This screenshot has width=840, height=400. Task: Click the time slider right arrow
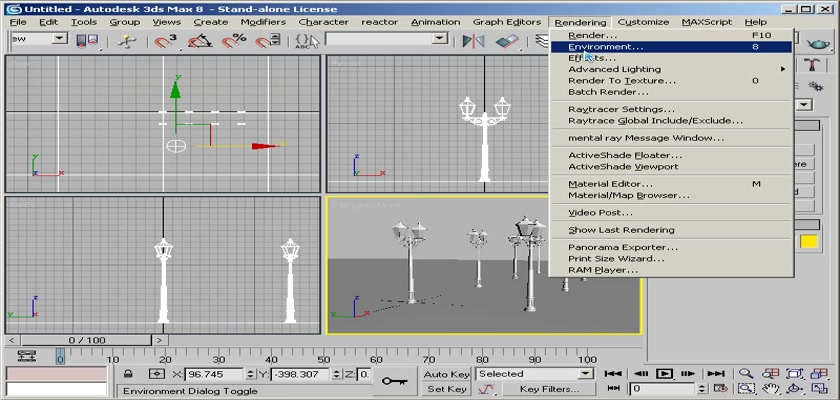(160, 340)
